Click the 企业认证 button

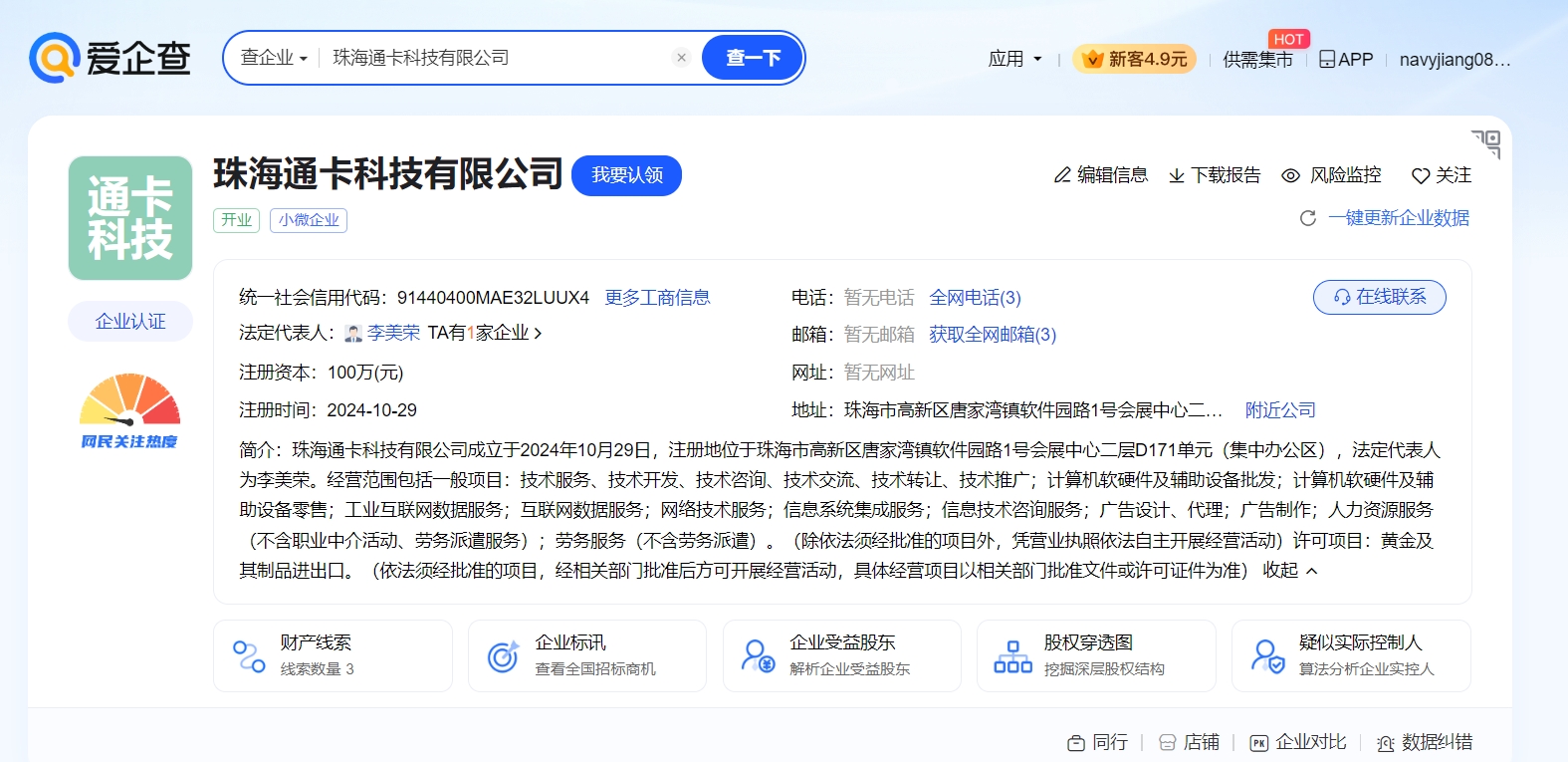[x=130, y=321]
